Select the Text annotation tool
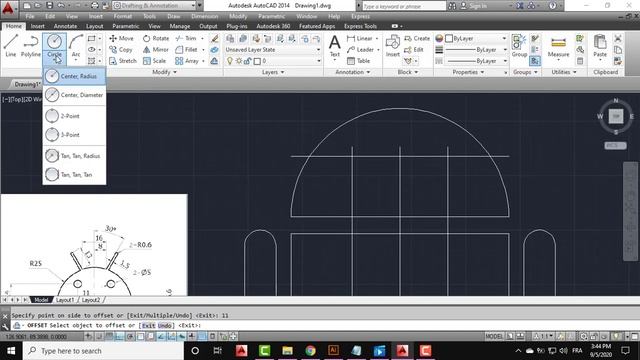 pyautogui.click(x=335, y=46)
